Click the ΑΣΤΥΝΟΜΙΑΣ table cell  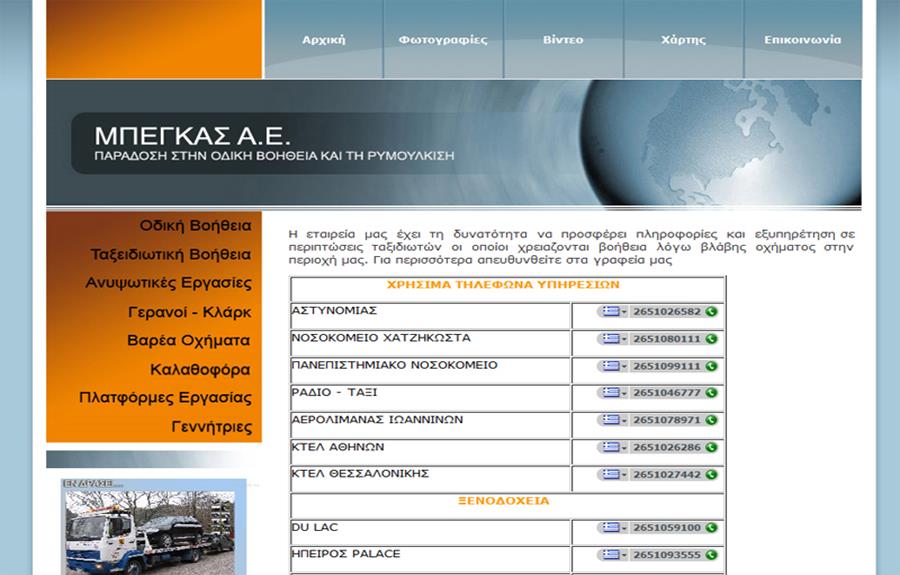[430, 316]
